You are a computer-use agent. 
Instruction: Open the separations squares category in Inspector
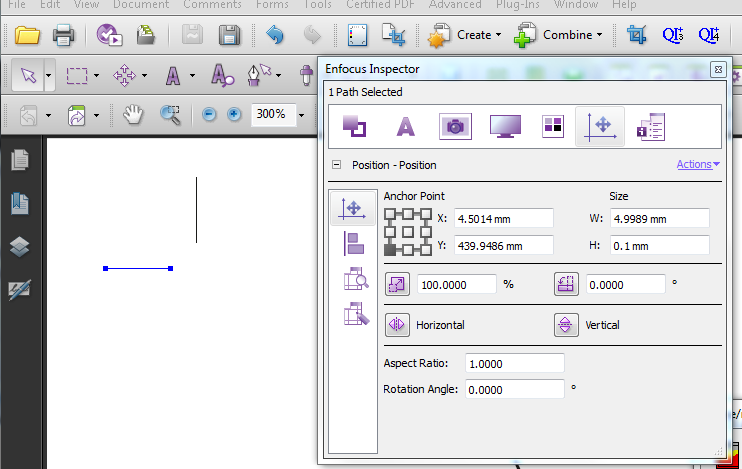coord(553,126)
